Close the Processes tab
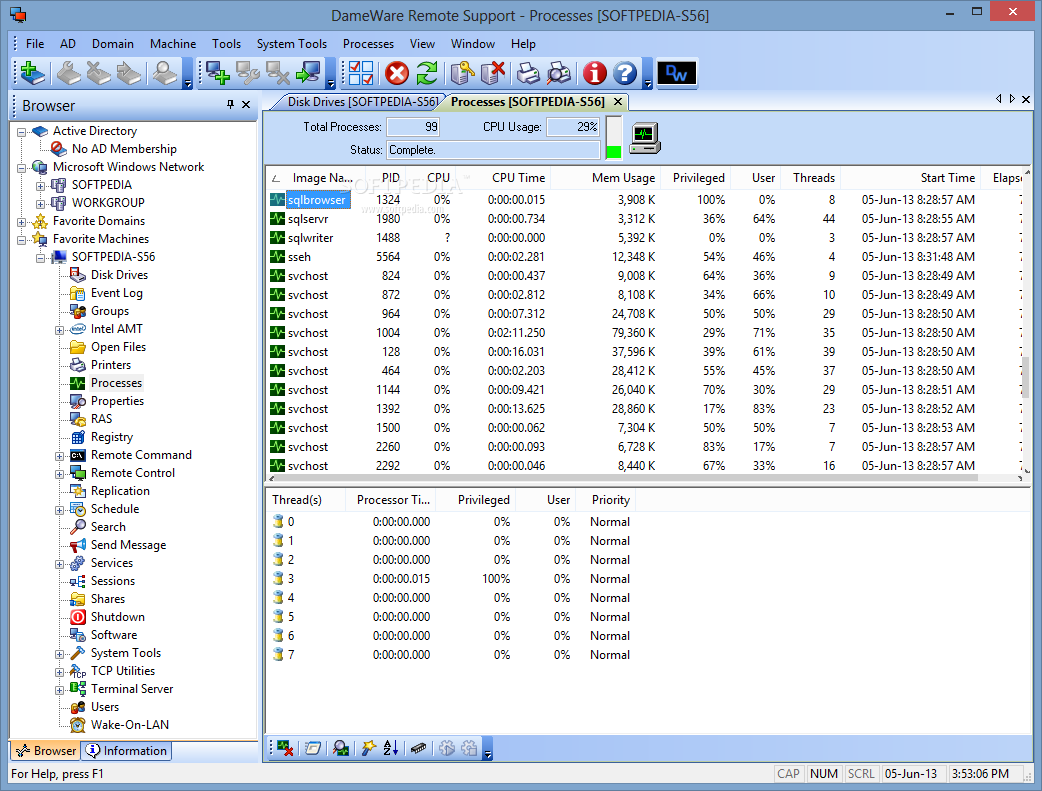The image size is (1042, 791). coord(618,102)
